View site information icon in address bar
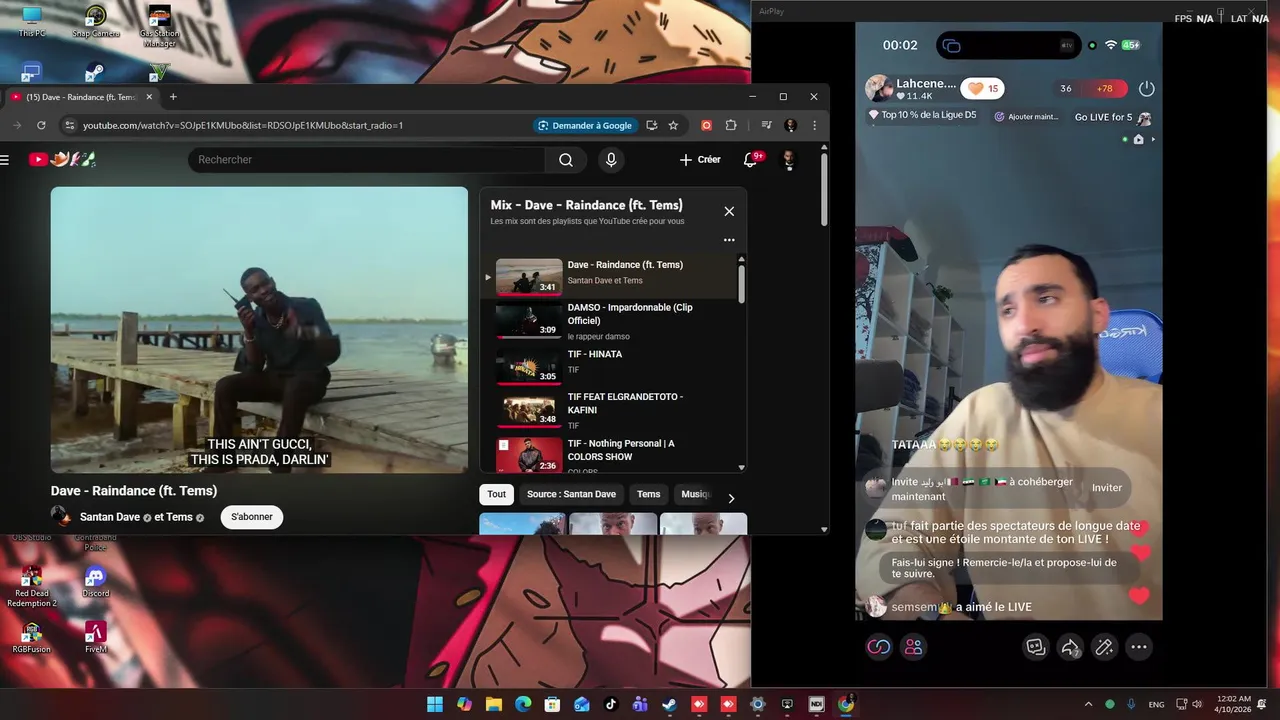Image resolution: width=1280 pixels, height=720 pixels. [x=69, y=125]
